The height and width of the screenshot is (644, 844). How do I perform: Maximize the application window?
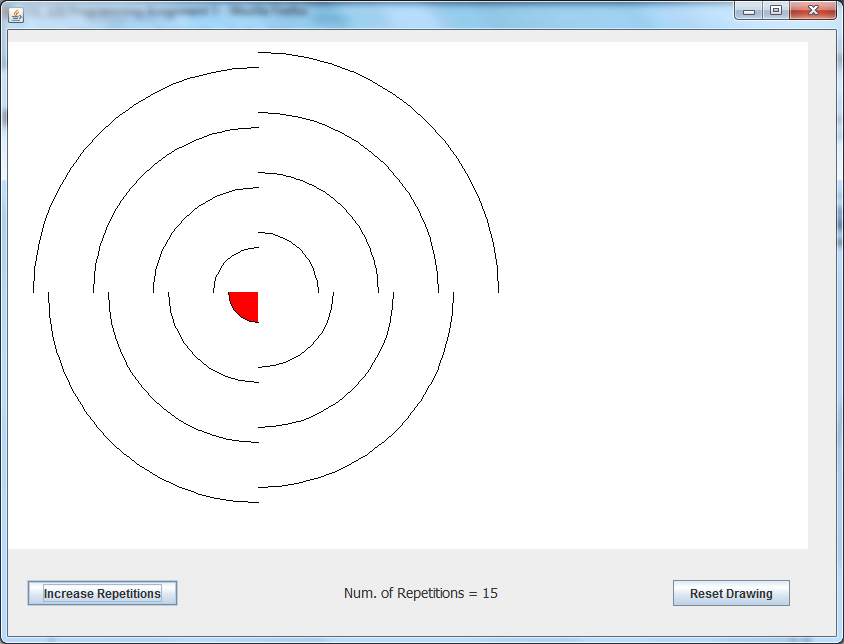click(x=775, y=11)
